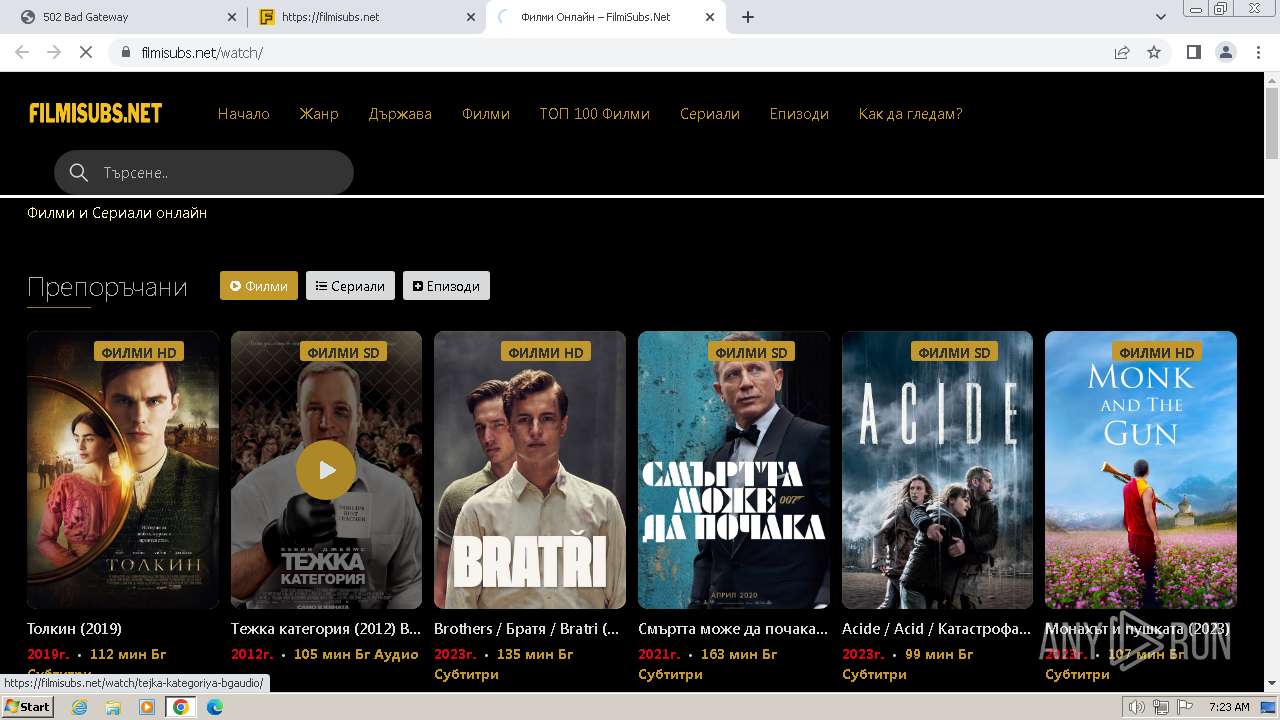
Task: Open media player from taskbar
Action: (147, 707)
